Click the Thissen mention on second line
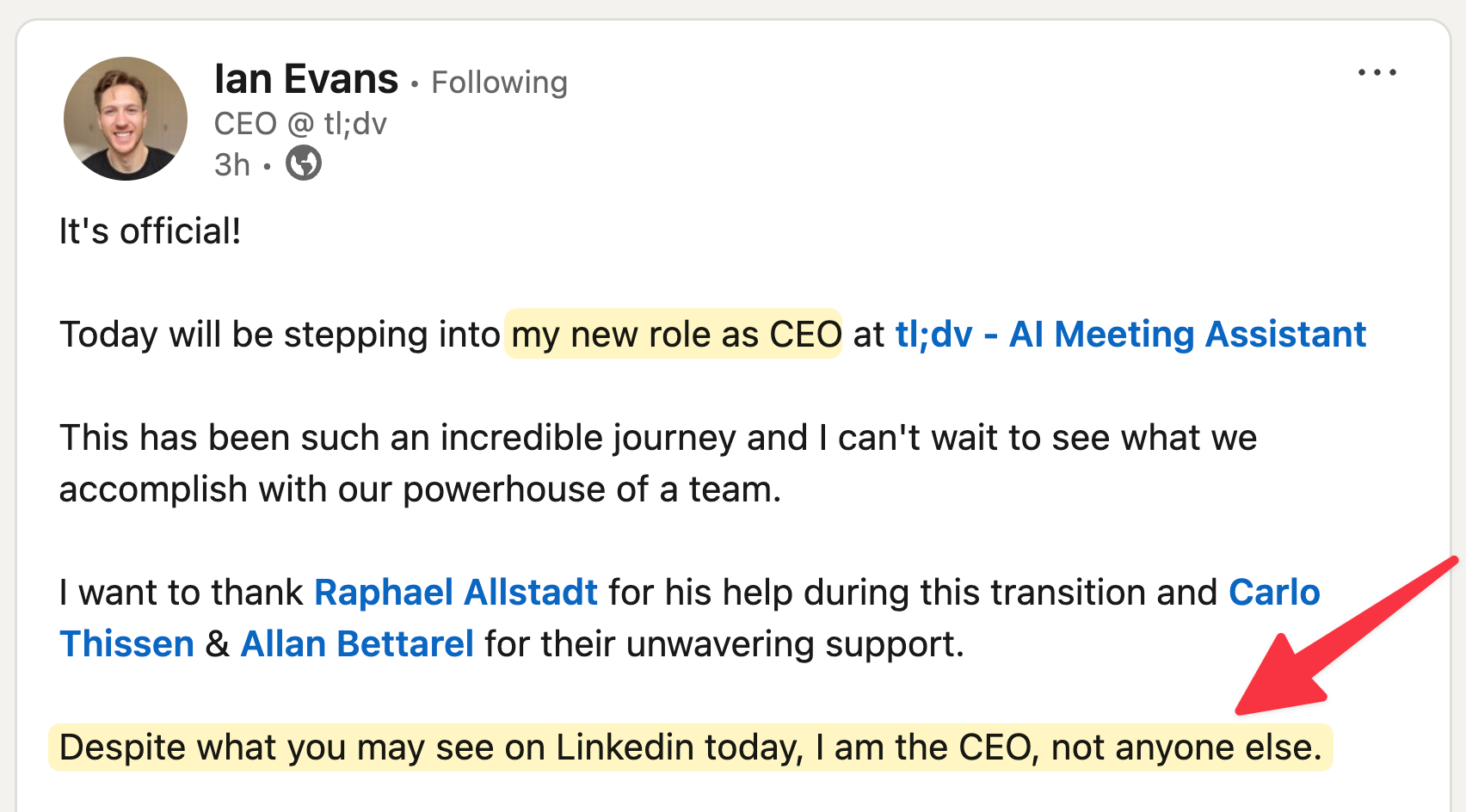1466x812 pixels. [x=127, y=644]
